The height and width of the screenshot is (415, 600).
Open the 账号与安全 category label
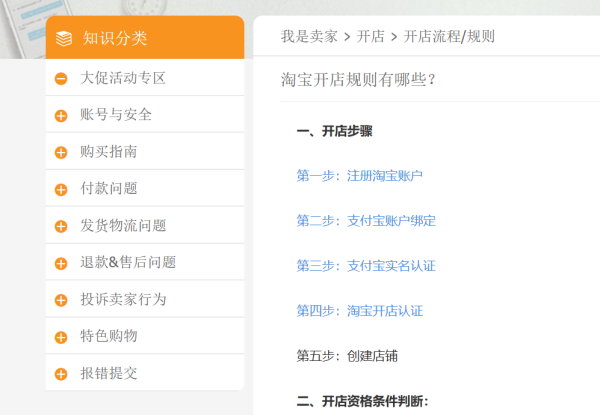click(116, 115)
